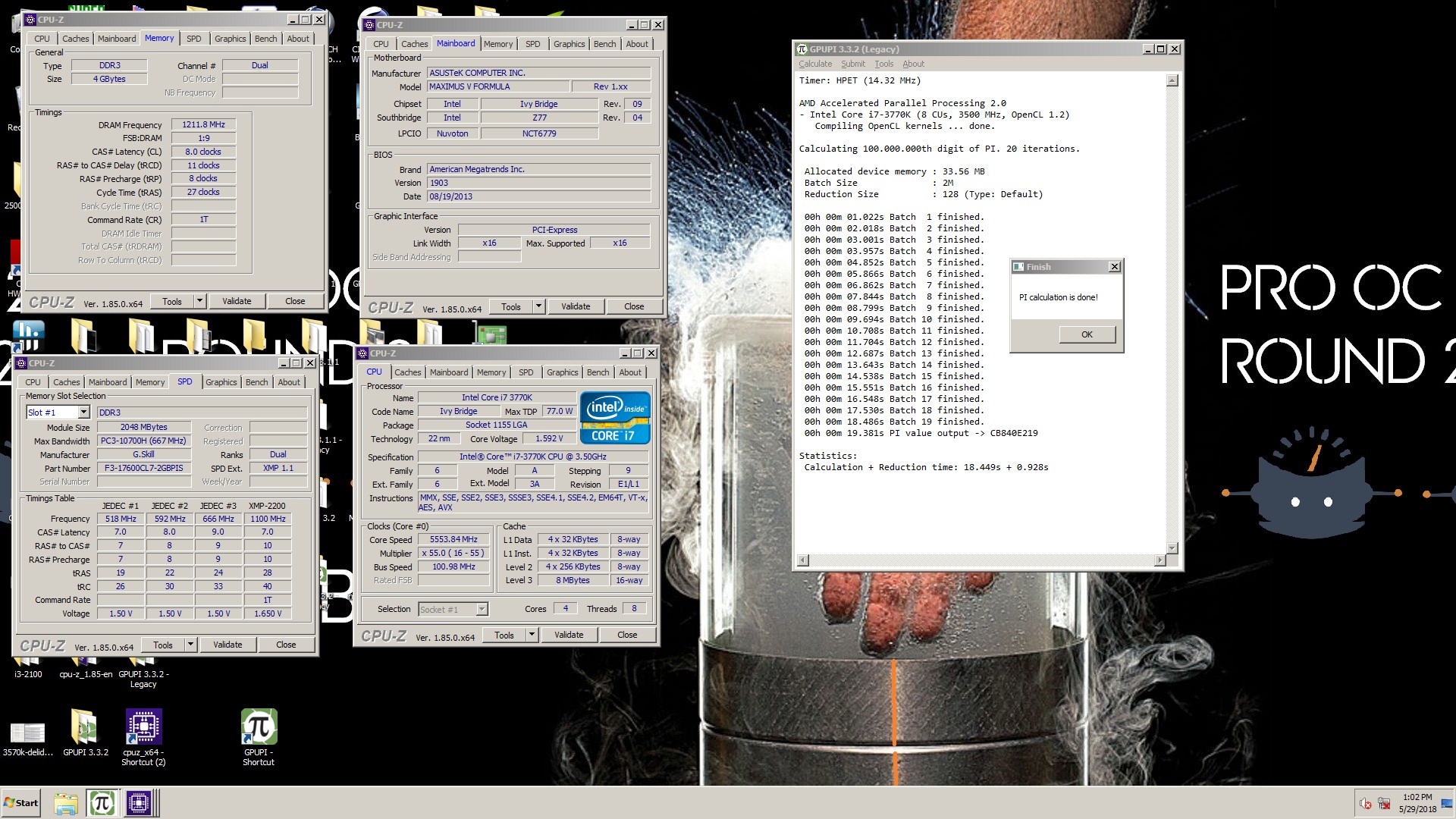Screen dimensions: 1456x819
Task: Open the Tools menu in GPUPI
Action: click(883, 64)
